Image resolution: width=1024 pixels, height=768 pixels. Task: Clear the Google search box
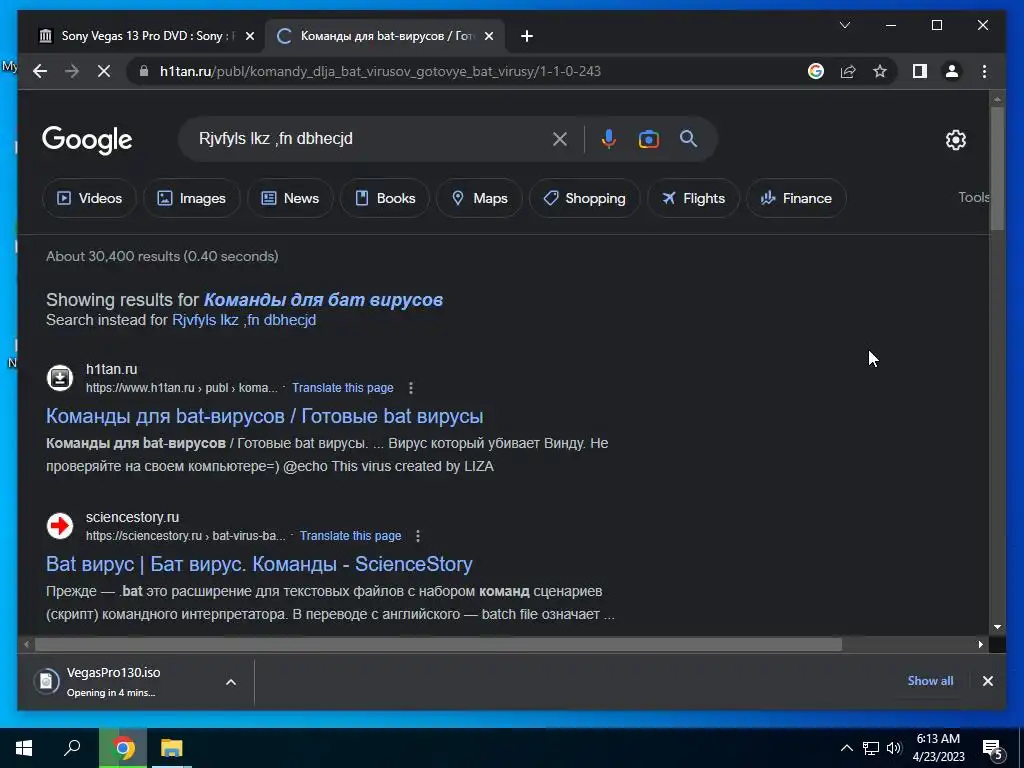tap(560, 138)
